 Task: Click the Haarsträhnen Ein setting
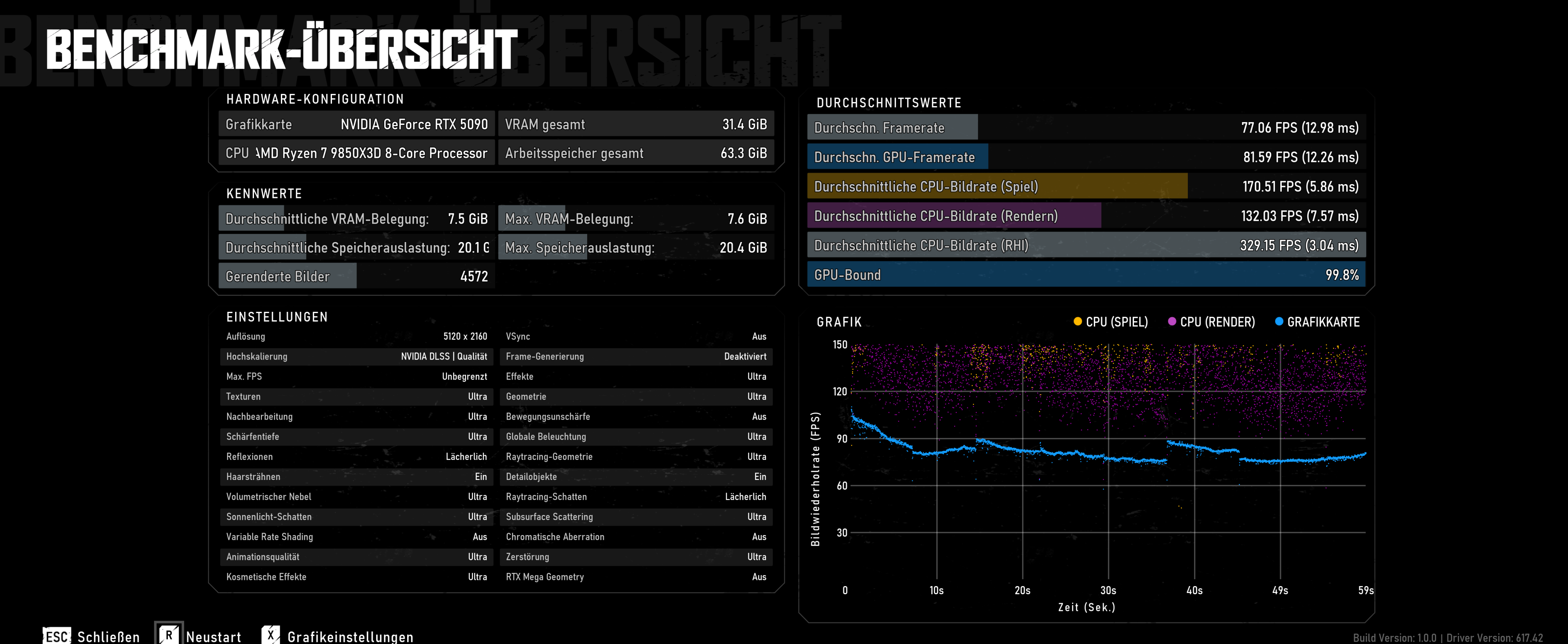coord(357,477)
